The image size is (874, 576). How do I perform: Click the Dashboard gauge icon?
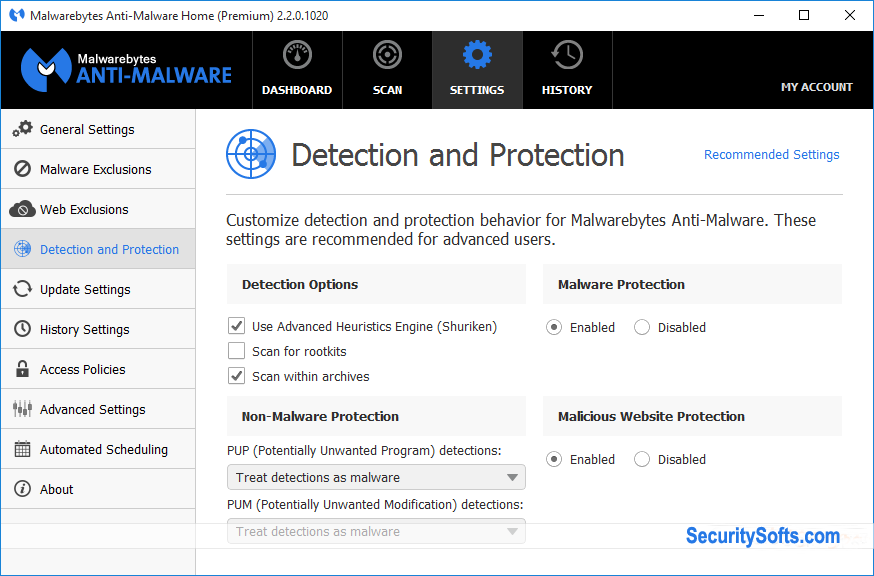[297, 55]
